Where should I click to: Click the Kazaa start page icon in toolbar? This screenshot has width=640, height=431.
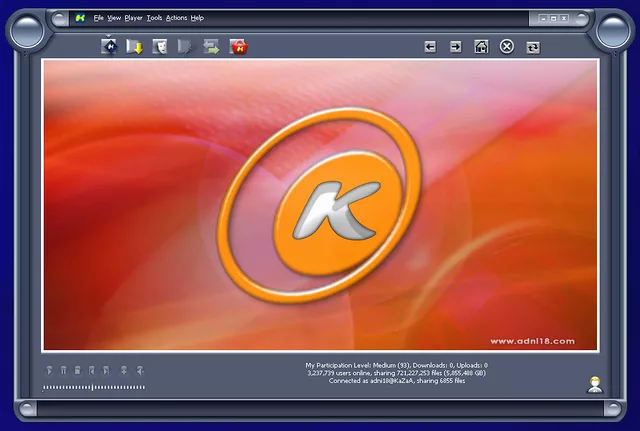pos(109,46)
